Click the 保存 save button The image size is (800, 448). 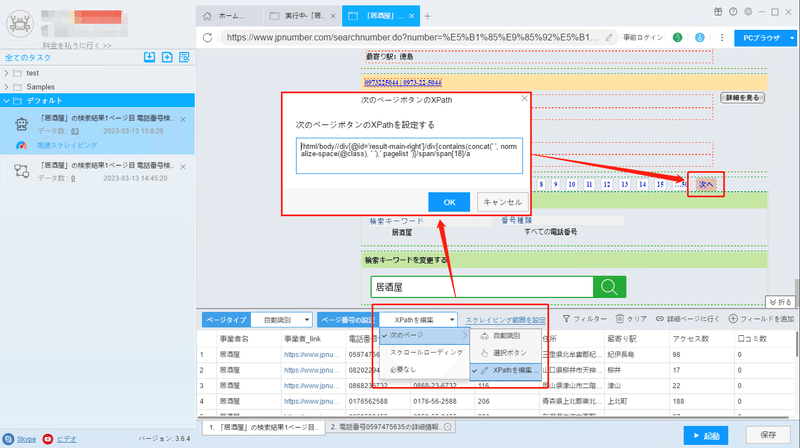[x=768, y=435]
